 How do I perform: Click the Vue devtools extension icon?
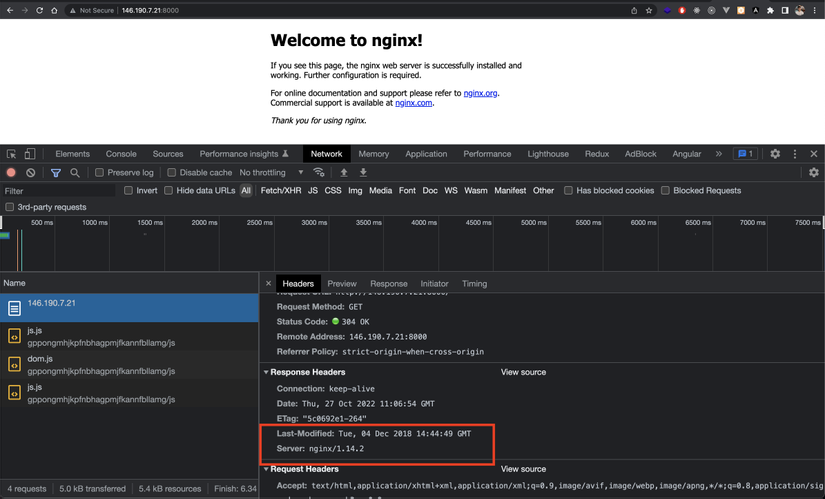click(726, 11)
